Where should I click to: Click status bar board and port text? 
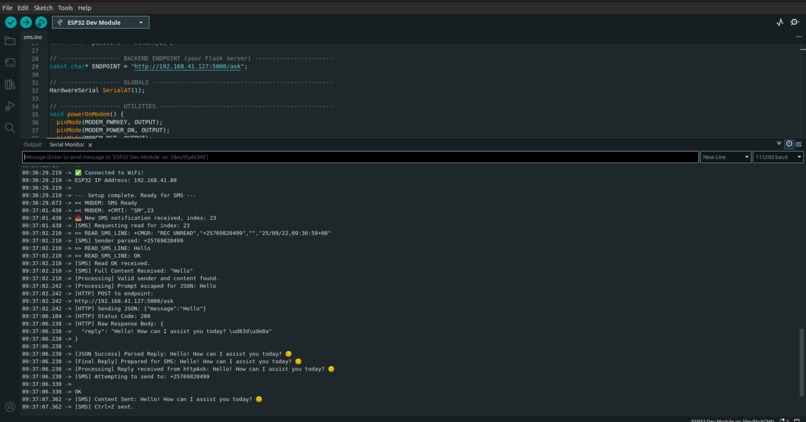(732, 420)
